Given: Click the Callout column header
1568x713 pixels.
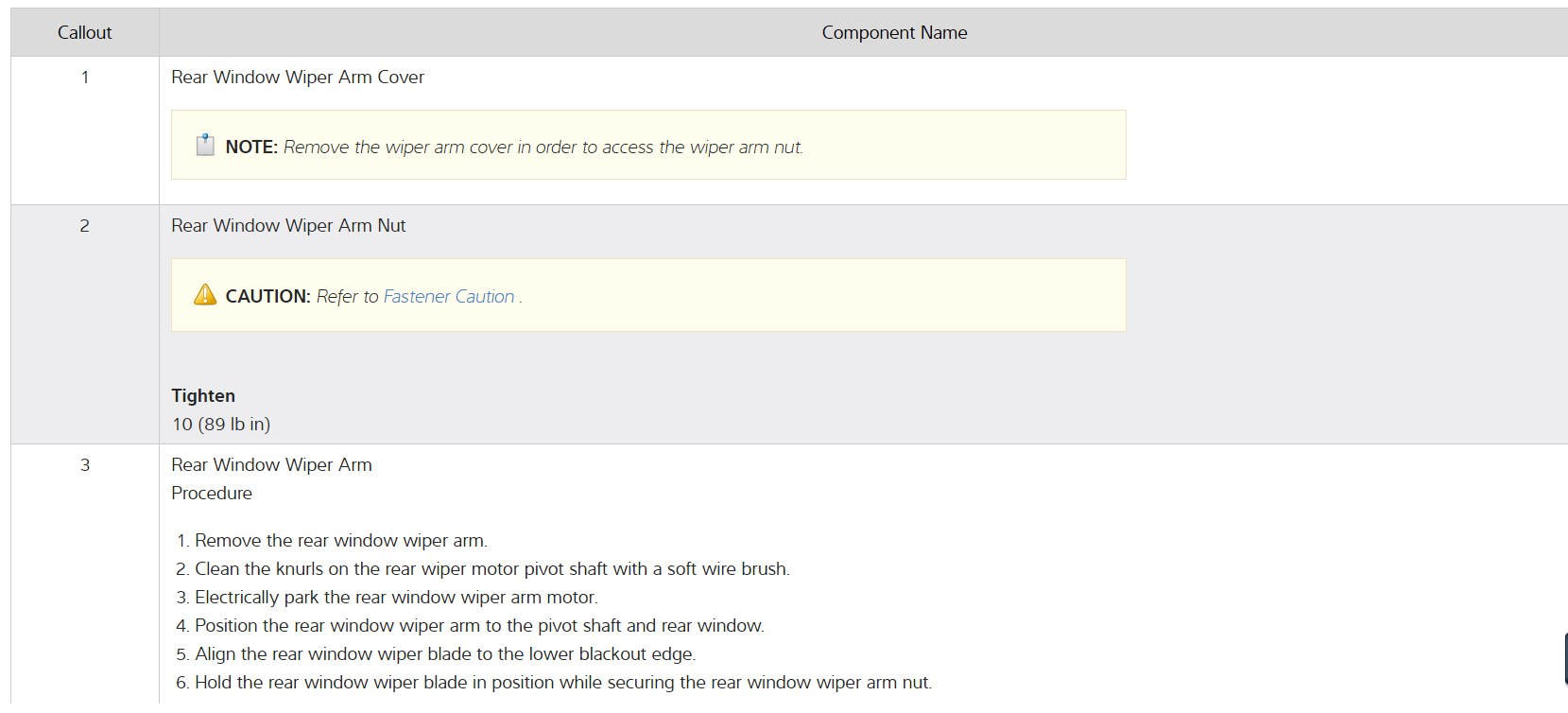Looking at the screenshot, I should pyautogui.click(x=84, y=33).
